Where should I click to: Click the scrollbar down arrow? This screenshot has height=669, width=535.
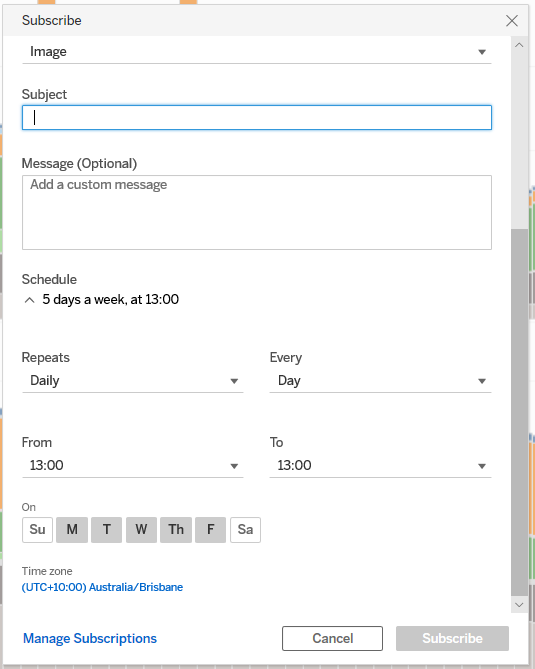point(519,605)
